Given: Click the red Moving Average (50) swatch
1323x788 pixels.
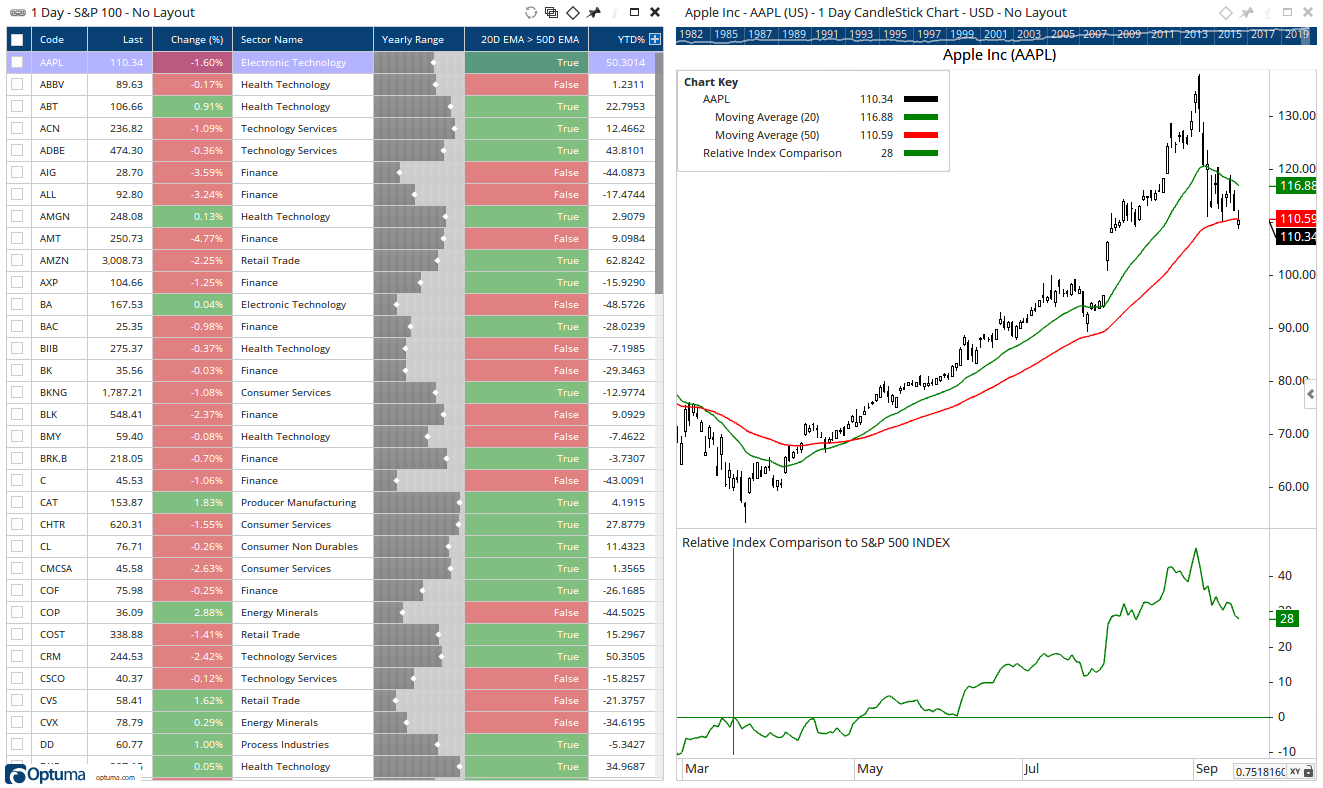Looking at the screenshot, I should [920, 135].
